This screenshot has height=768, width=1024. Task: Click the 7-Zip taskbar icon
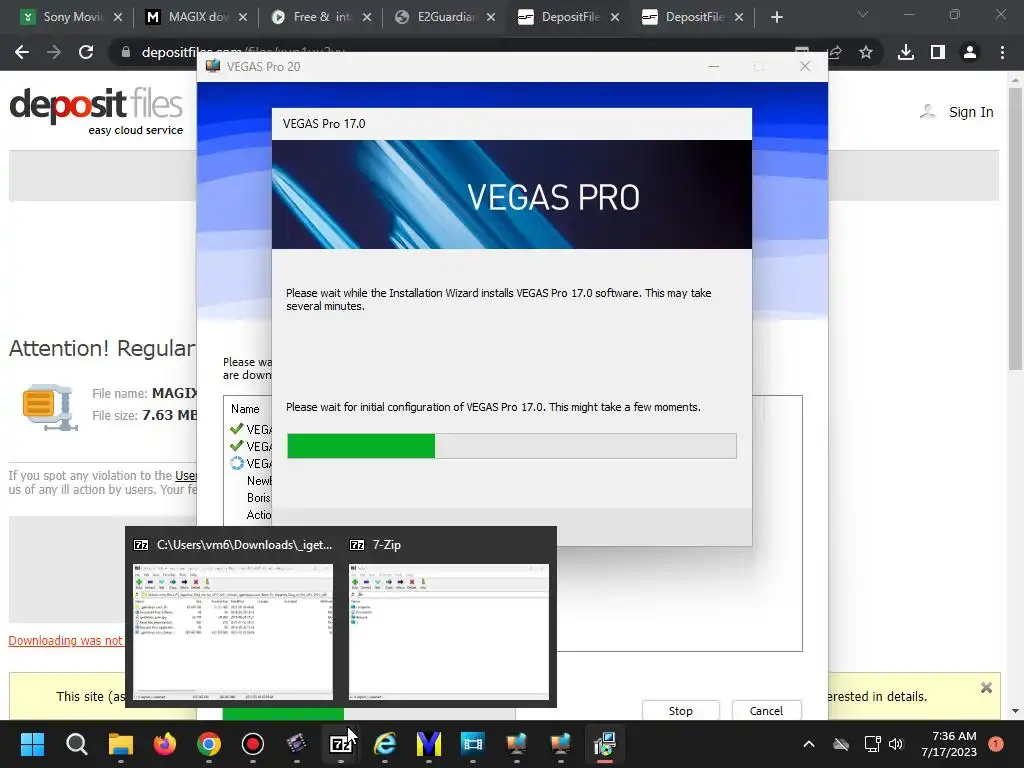[340, 744]
